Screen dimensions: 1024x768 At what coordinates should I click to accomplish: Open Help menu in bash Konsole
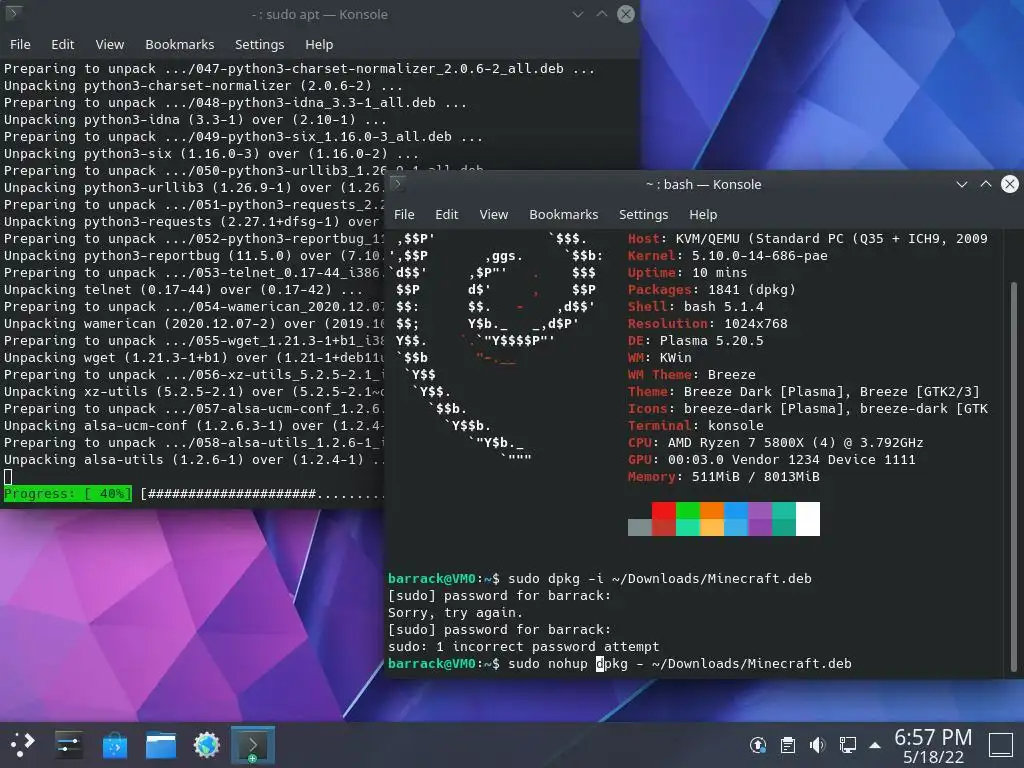tap(703, 214)
